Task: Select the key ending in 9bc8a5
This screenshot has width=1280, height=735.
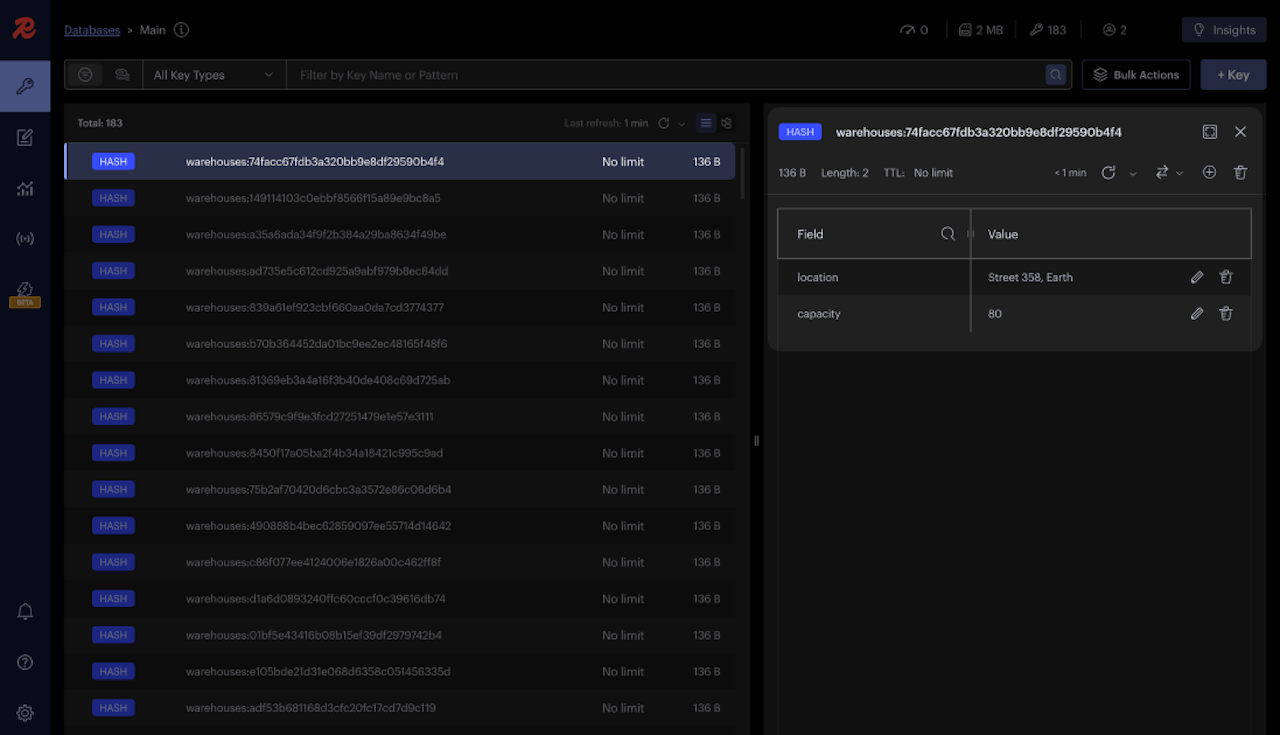Action: pyautogui.click(x=313, y=198)
